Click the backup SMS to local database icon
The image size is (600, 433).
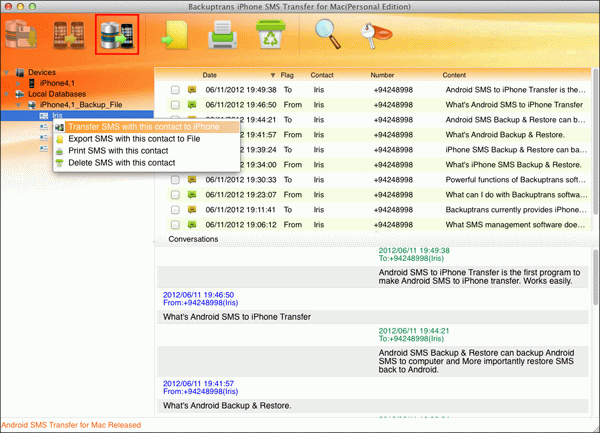[21, 35]
